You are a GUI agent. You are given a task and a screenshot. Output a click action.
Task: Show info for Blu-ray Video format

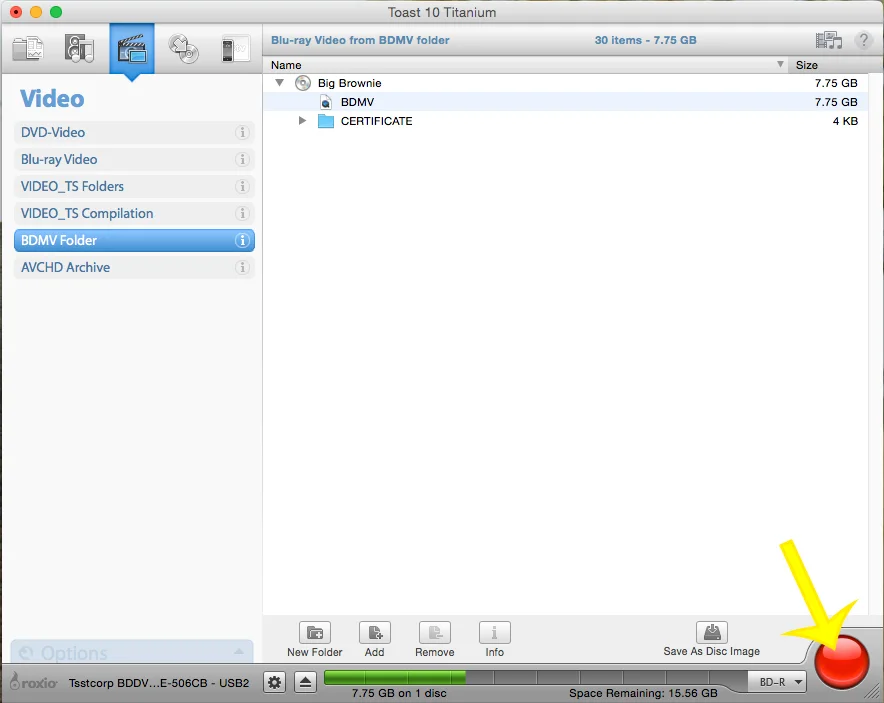[x=242, y=160]
